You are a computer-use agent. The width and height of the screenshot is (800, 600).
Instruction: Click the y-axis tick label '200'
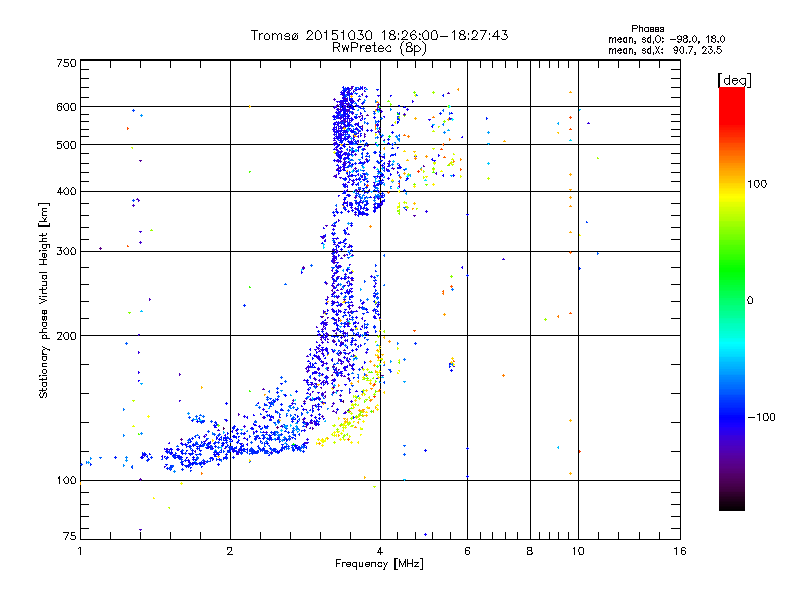pos(66,336)
